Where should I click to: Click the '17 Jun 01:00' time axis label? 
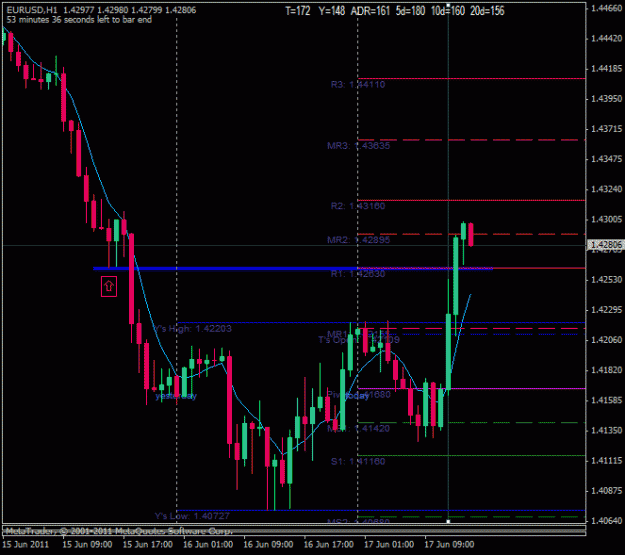(x=389, y=544)
